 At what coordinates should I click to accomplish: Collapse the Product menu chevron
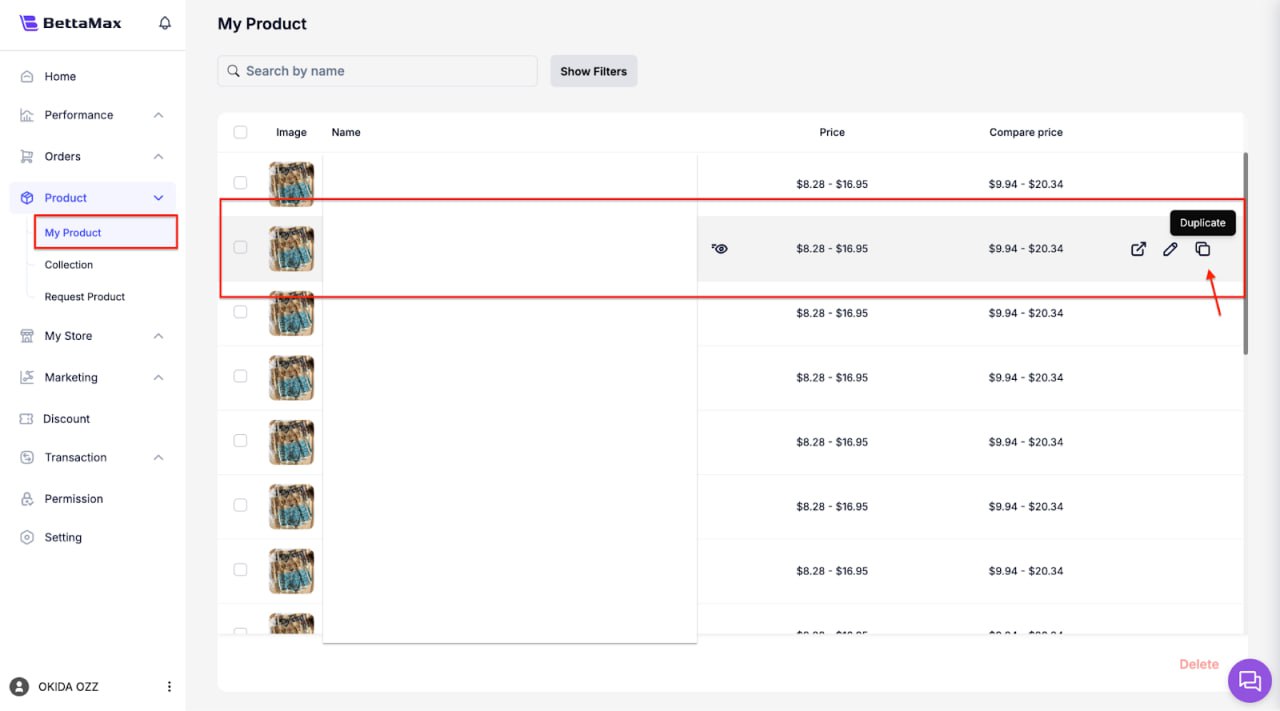point(158,198)
